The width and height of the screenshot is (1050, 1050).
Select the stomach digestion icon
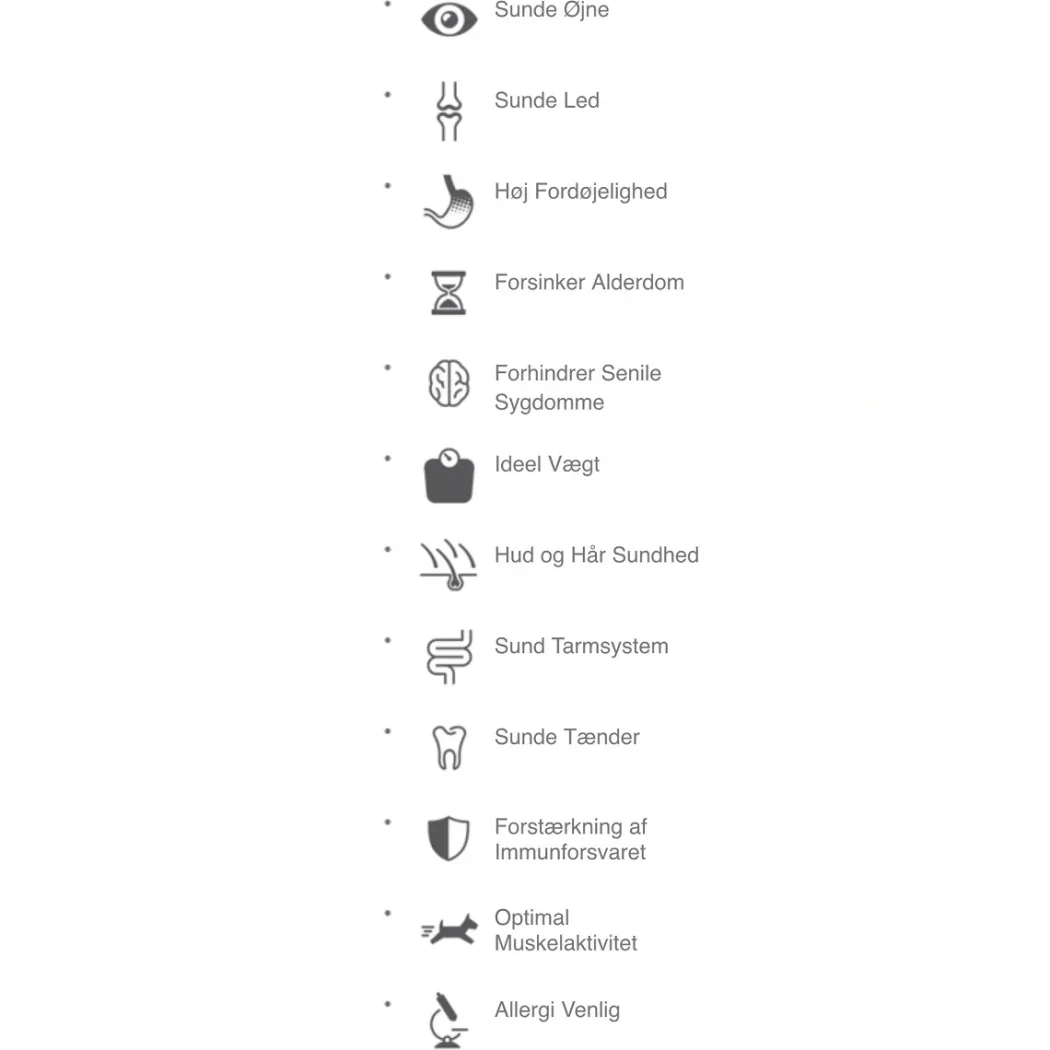[449, 202]
